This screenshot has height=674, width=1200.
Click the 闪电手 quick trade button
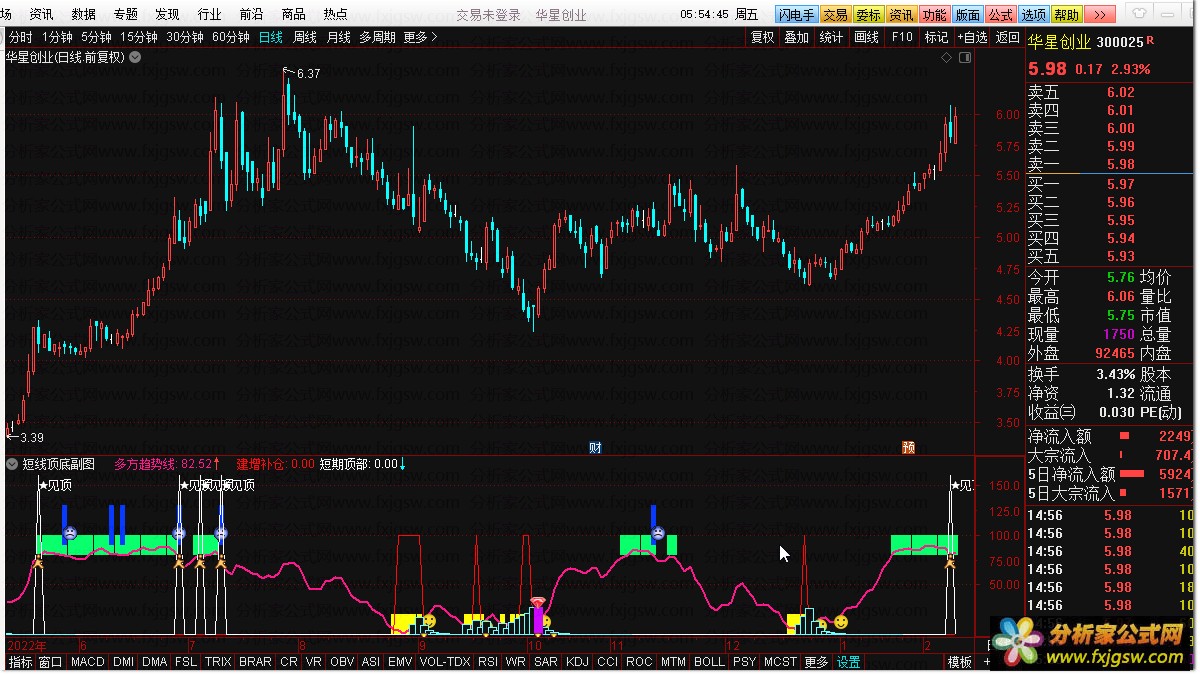coord(796,15)
